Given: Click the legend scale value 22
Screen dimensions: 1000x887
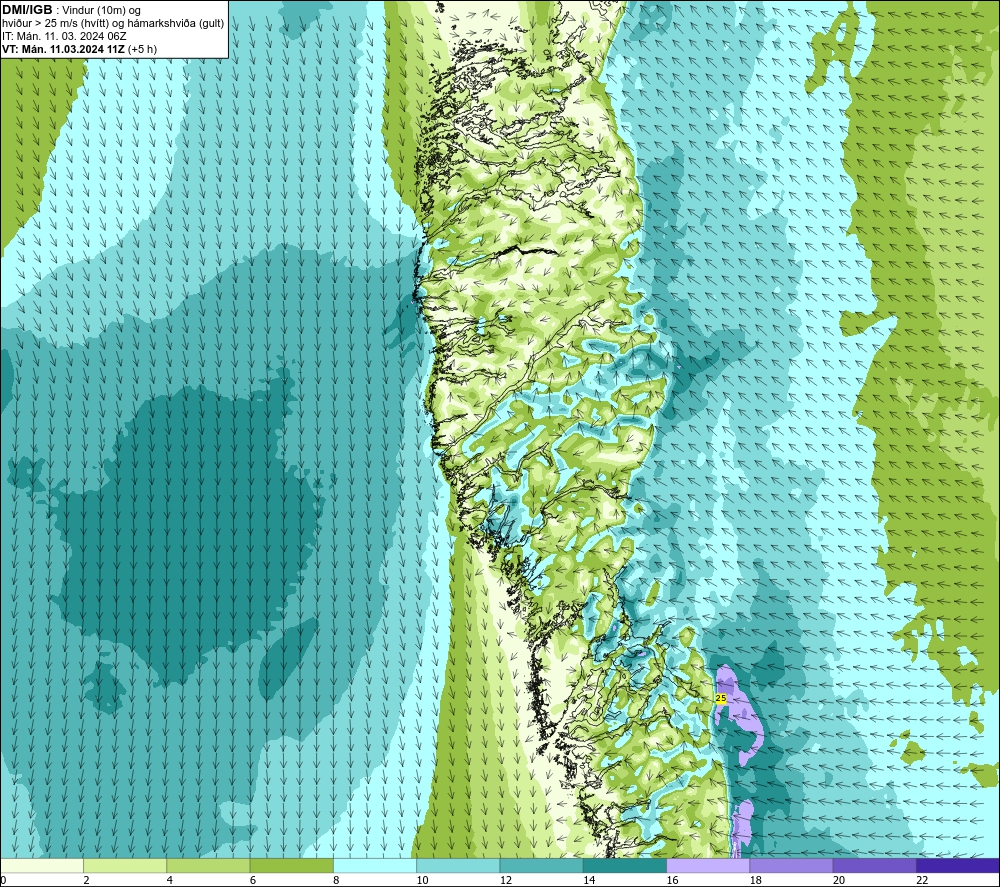Looking at the screenshot, I should coord(922,880).
